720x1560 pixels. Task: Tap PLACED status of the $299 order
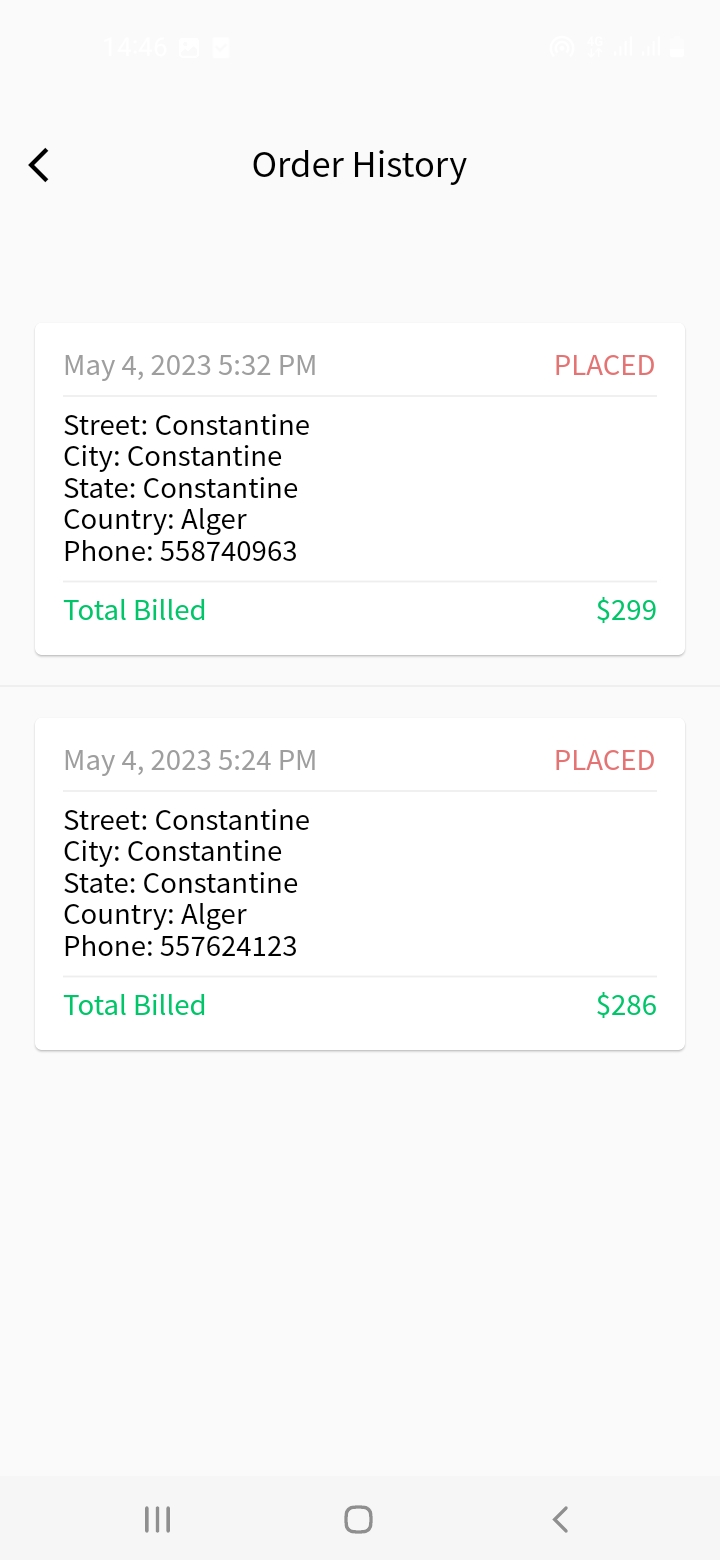pyautogui.click(x=604, y=366)
